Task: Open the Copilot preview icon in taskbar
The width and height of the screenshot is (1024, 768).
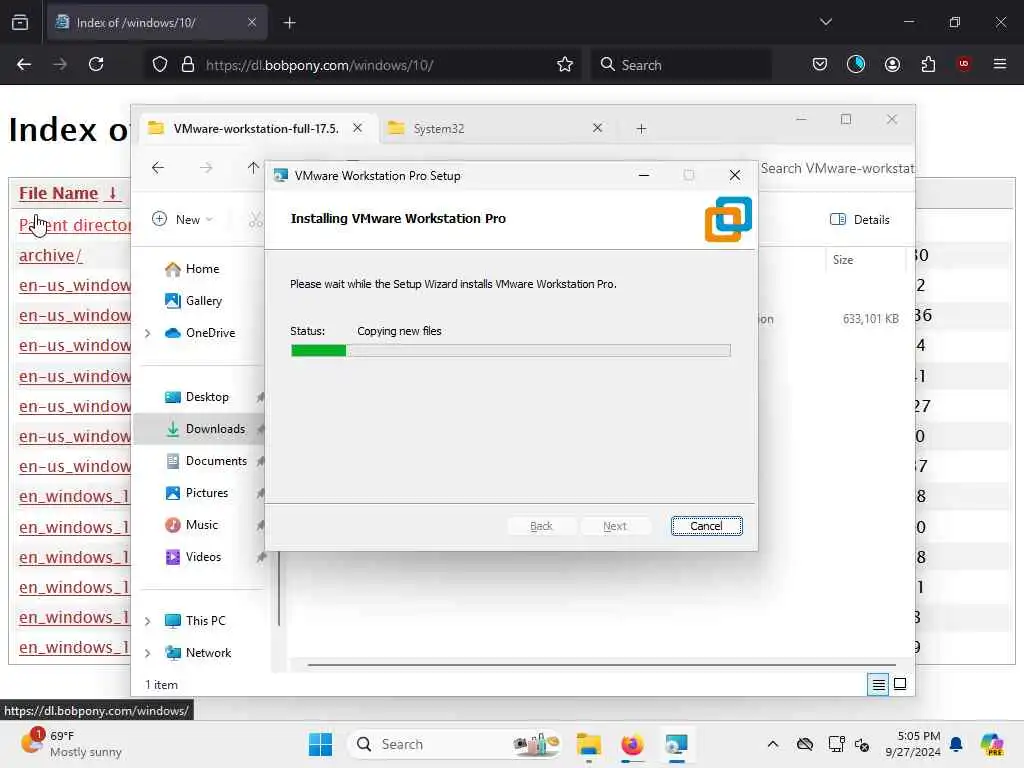Action: click(x=992, y=744)
